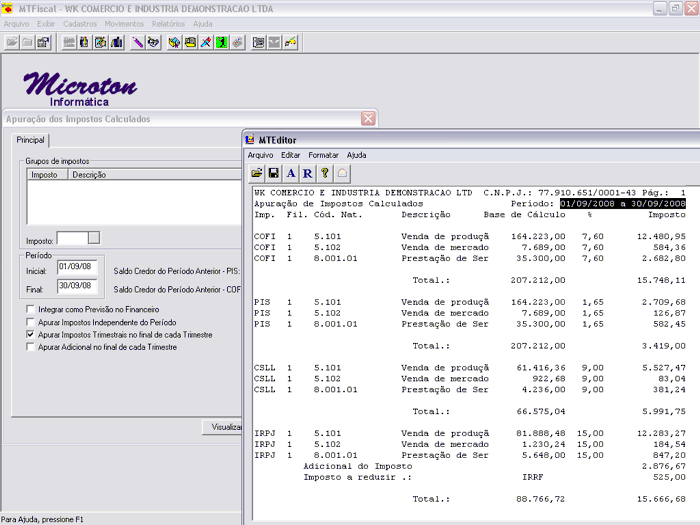Click the save diskette icon in MTEditor
Screen dimensions: 700x525
tap(273, 173)
